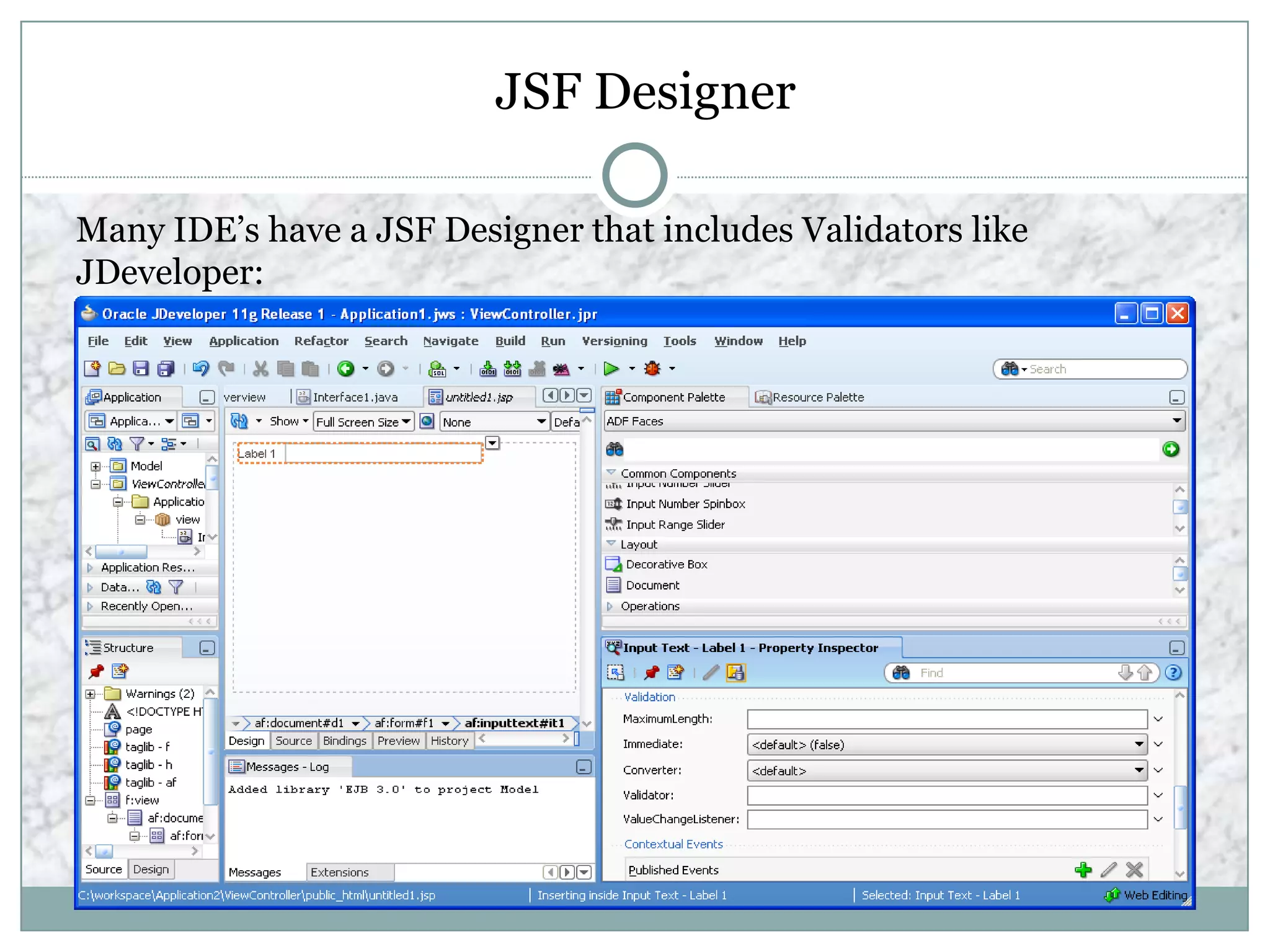This screenshot has height=952, width=1270.
Task: Switch to the Bindings editor tab
Action: pyautogui.click(x=345, y=741)
